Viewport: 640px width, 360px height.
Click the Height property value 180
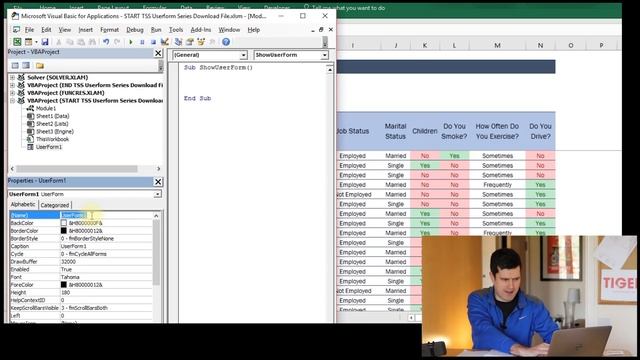click(x=65, y=292)
